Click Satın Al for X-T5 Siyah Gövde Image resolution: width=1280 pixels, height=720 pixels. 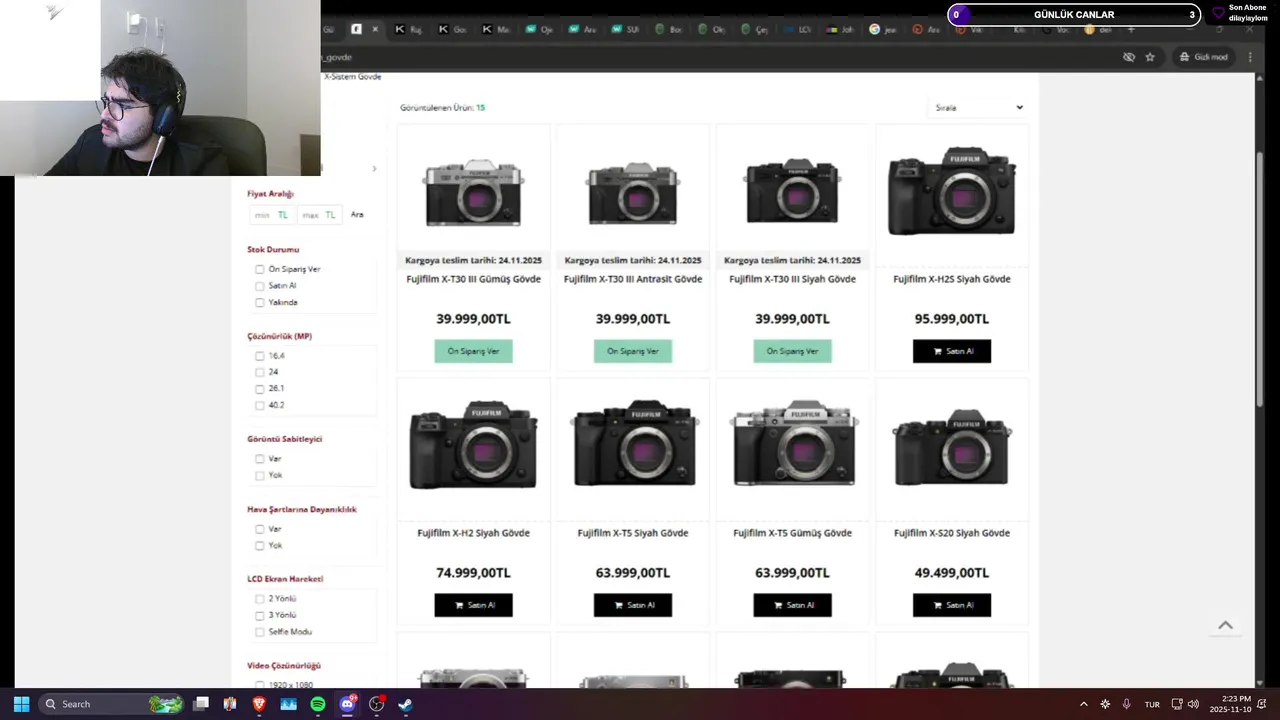tap(633, 605)
